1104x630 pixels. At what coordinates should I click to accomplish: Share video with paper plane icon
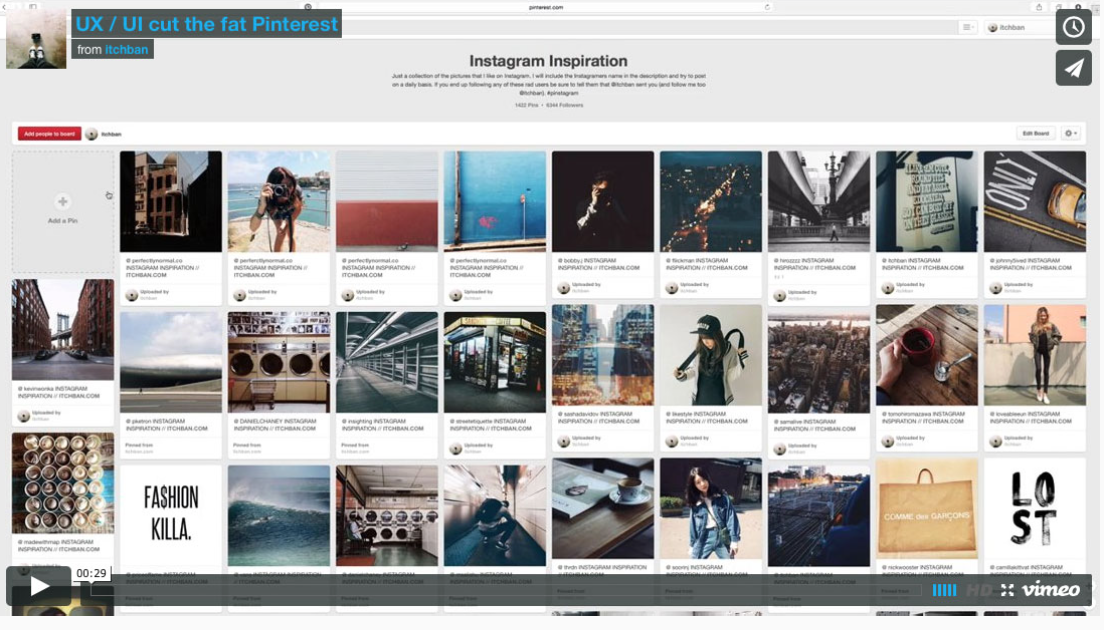tap(1073, 68)
